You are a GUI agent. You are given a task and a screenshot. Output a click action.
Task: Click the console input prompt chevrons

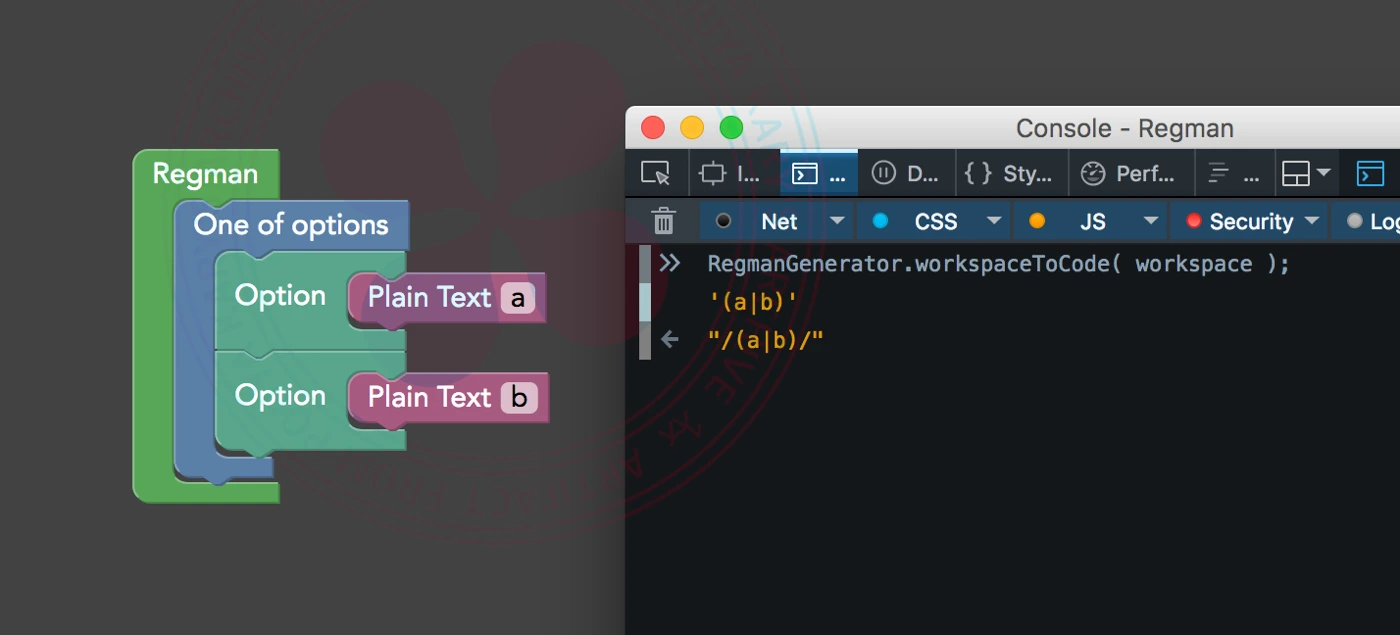(669, 264)
